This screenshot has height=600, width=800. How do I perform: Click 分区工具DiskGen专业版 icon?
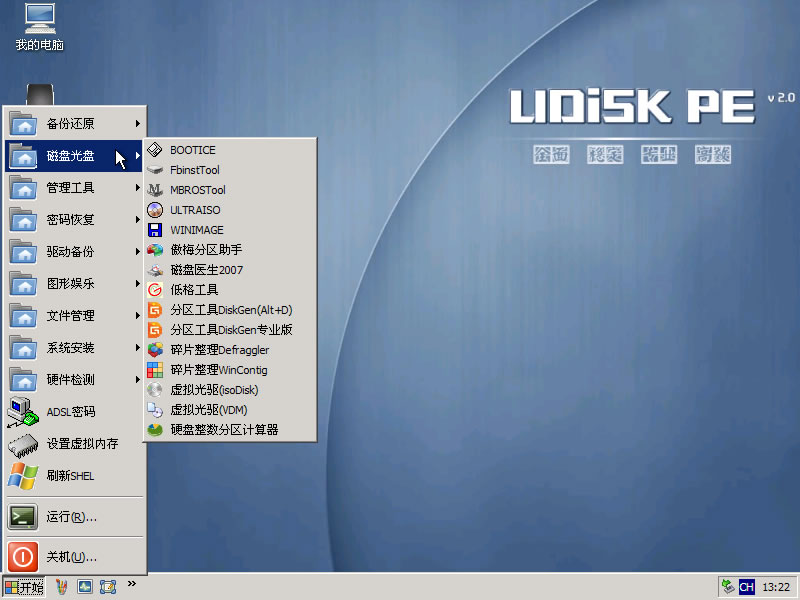point(155,330)
